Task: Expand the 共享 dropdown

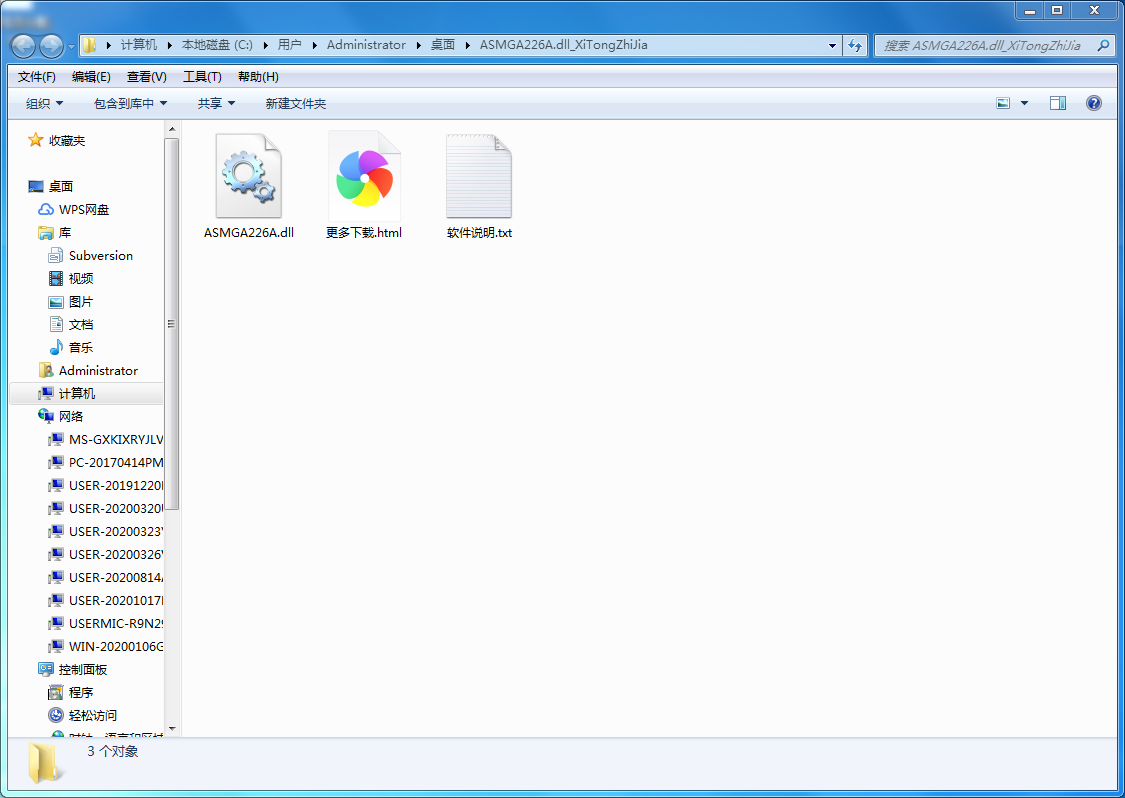Action: pos(217,103)
